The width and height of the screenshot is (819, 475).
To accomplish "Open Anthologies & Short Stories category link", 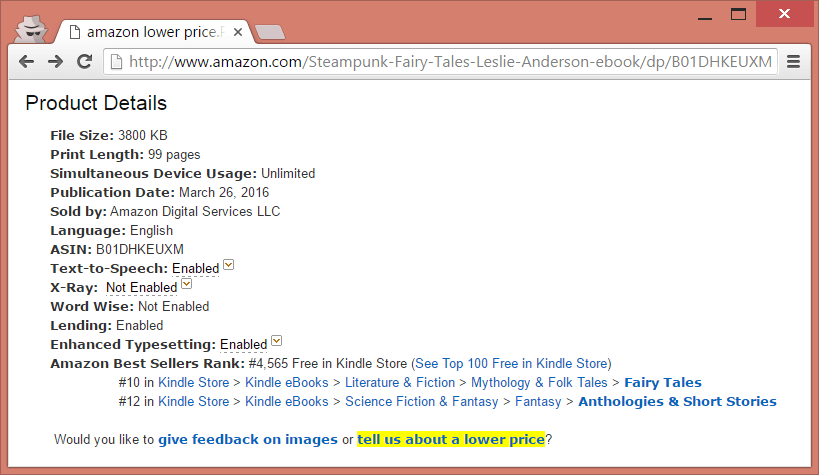I will click(x=677, y=401).
